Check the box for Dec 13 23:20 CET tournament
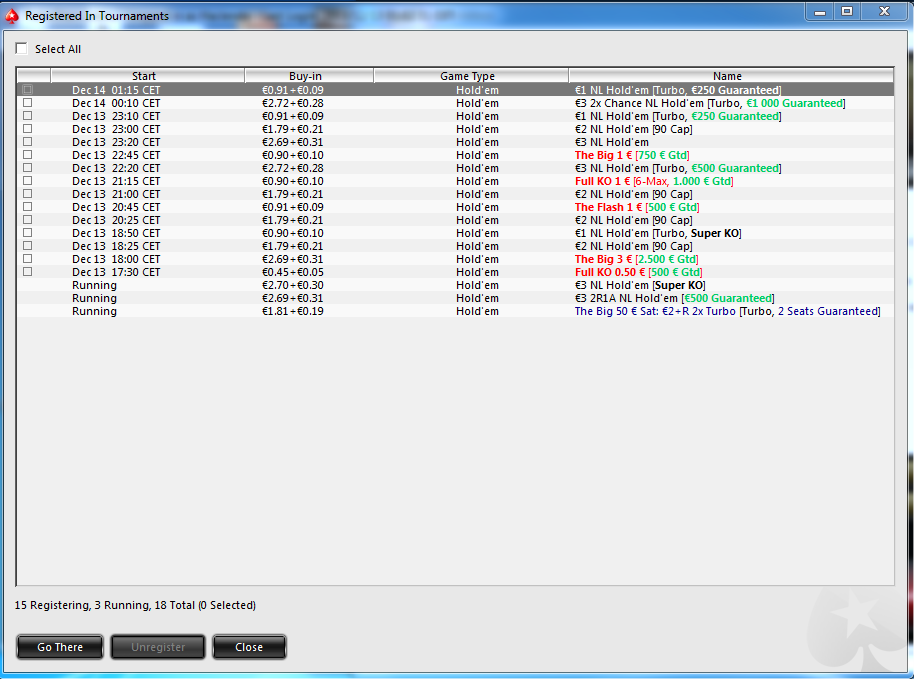914x679 pixels. tap(27, 142)
